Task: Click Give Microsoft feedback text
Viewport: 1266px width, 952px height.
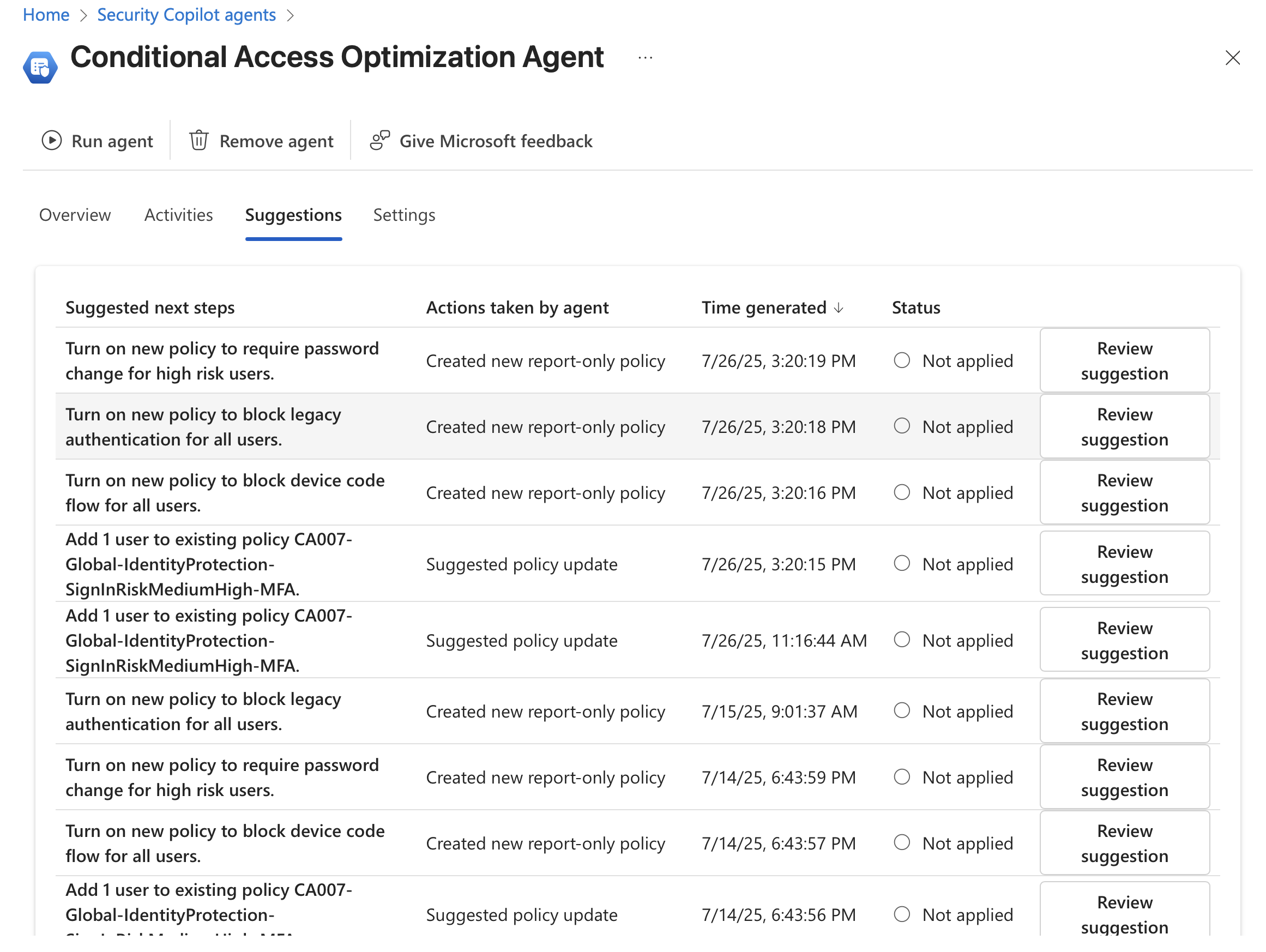Action: tap(496, 141)
